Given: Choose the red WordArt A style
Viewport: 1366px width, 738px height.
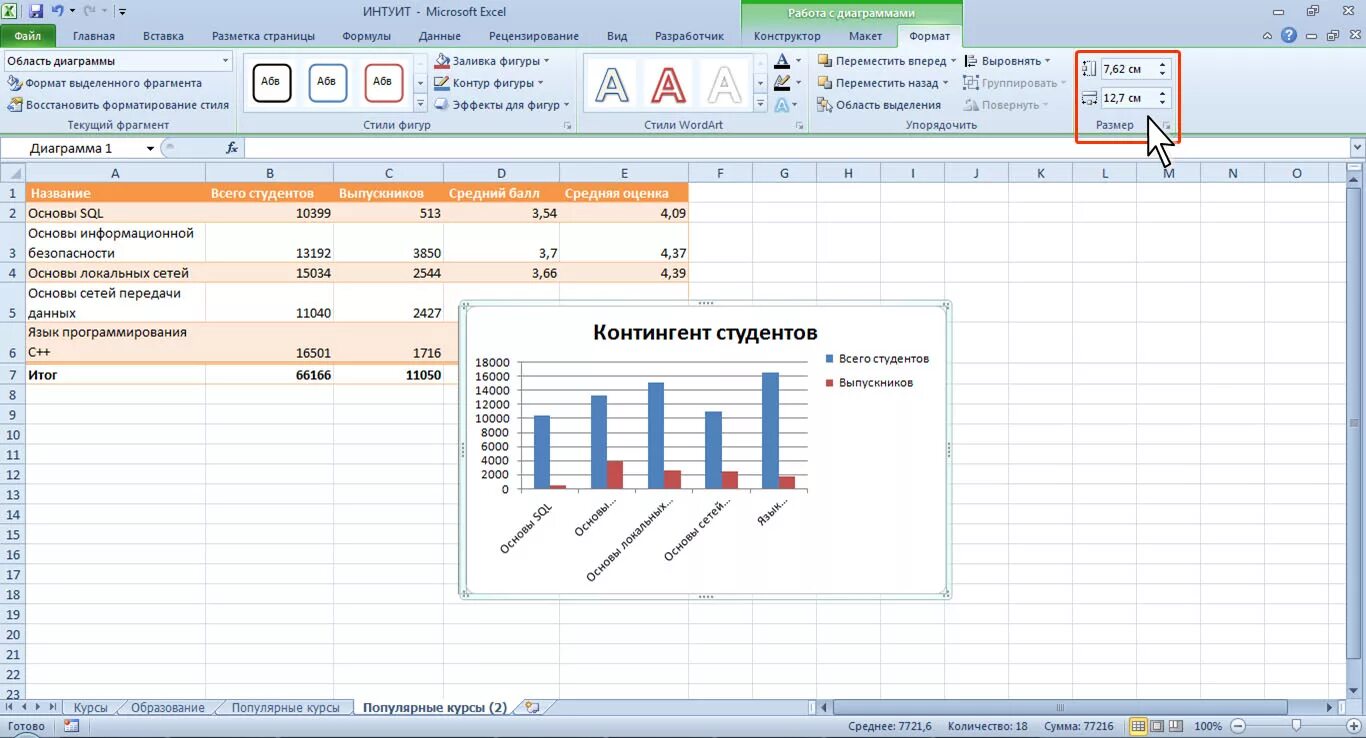Looking at the screenshot, I should click(x=667, y=84).
